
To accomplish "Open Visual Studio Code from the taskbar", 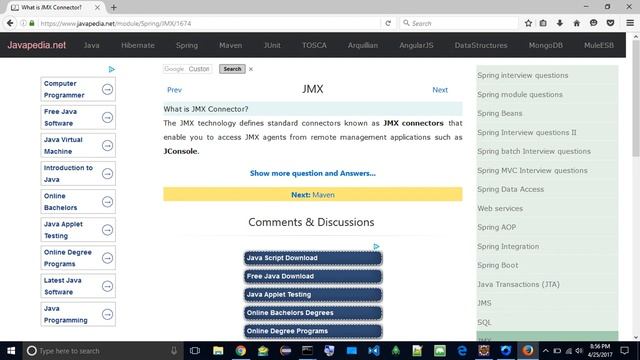I will point(373,351).
